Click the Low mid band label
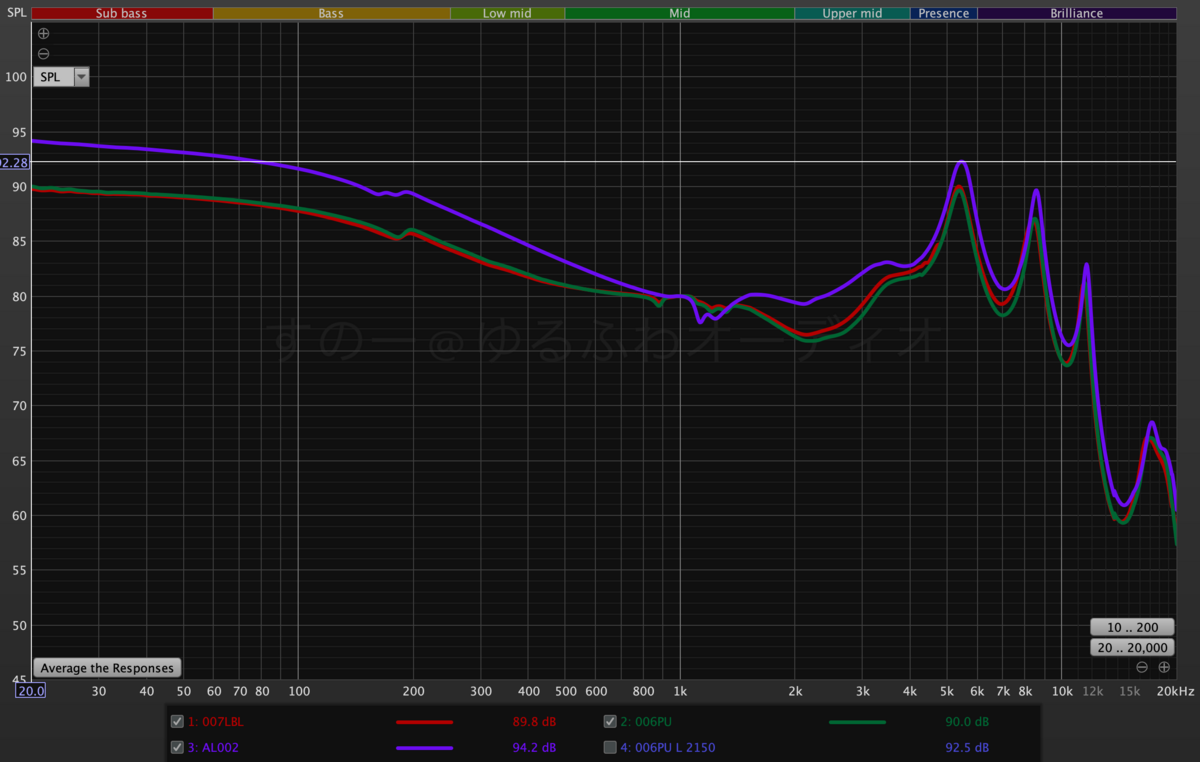 [x=507, y=13]
